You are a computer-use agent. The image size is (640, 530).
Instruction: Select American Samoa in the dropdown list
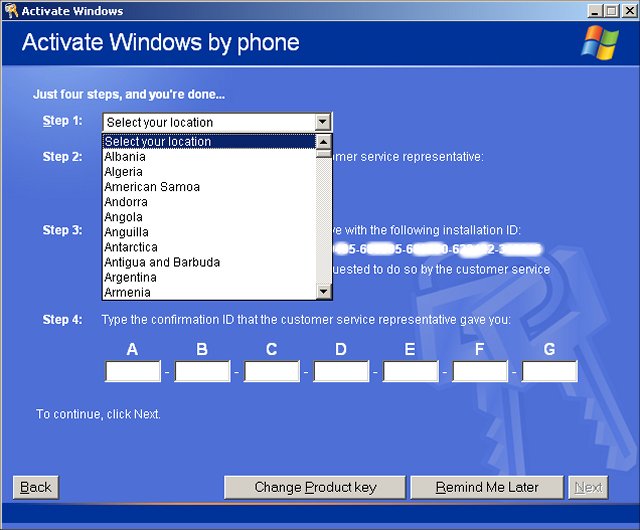coord(152,187)
